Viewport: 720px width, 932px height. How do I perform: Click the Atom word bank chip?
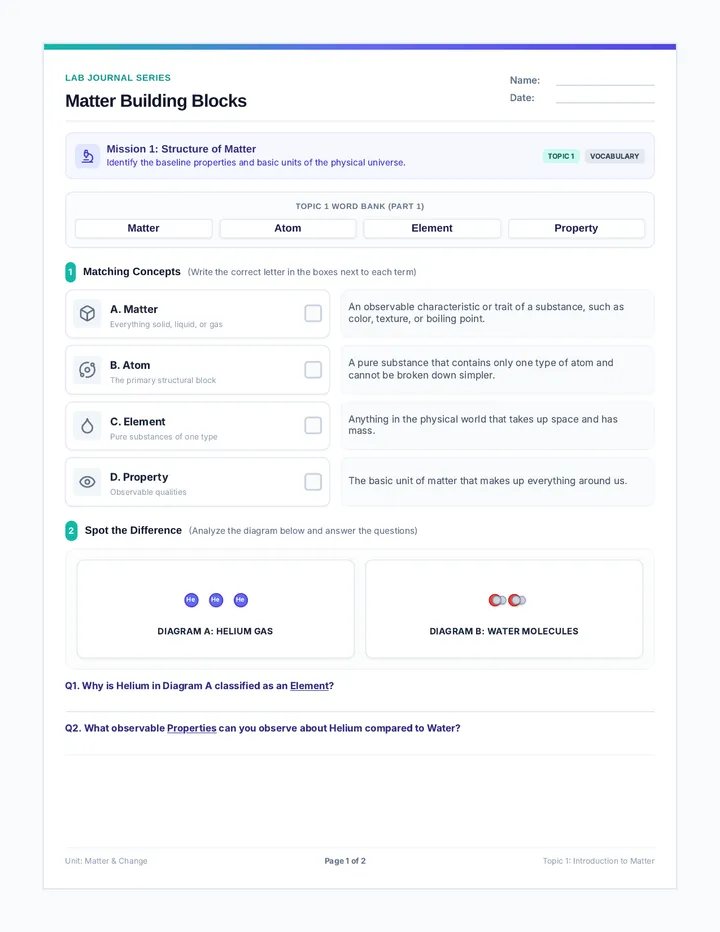(288, 228)
